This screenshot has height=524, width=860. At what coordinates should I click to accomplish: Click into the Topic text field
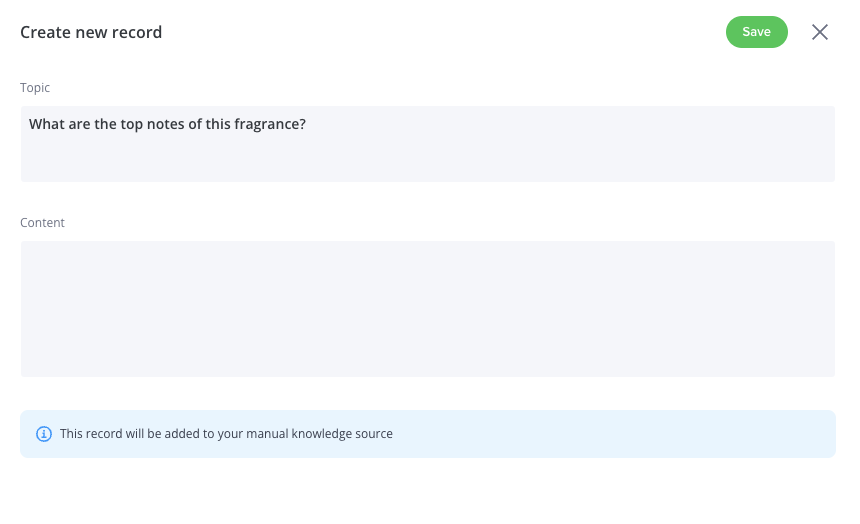pos(428,144)
